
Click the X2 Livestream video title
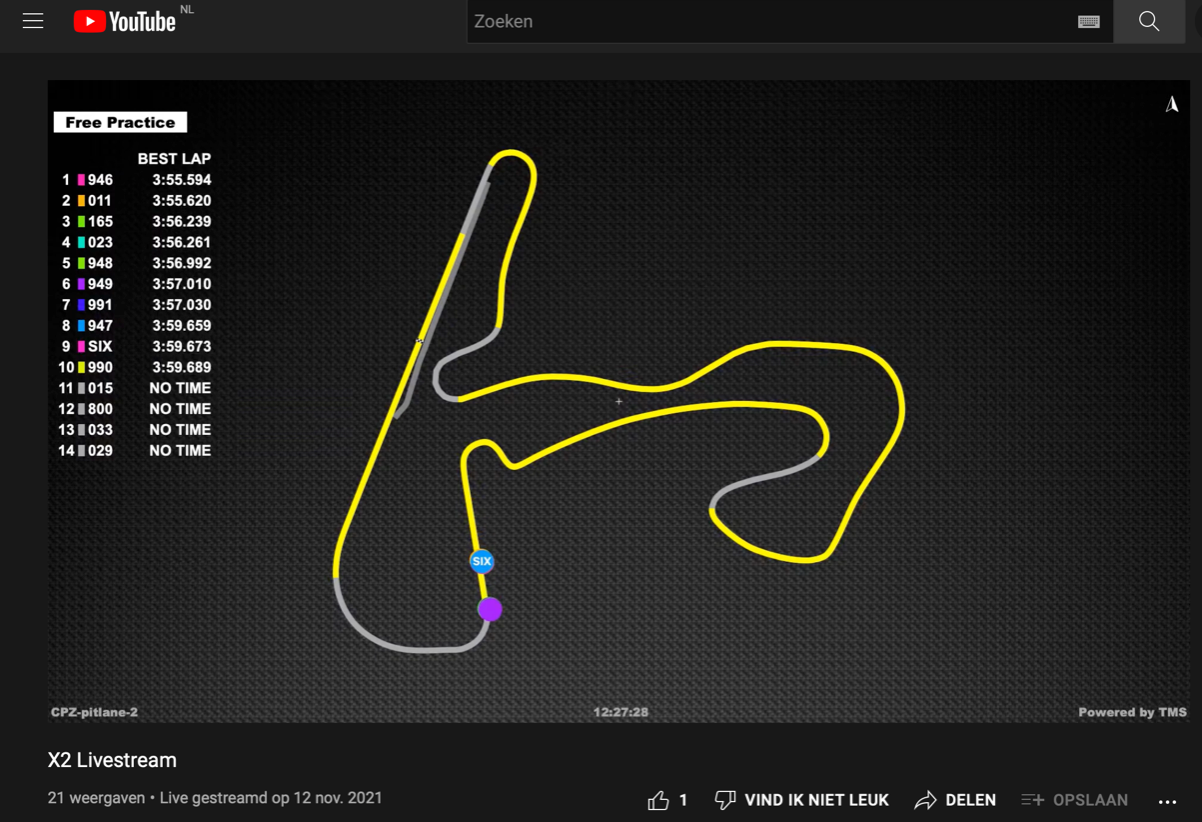112,760
